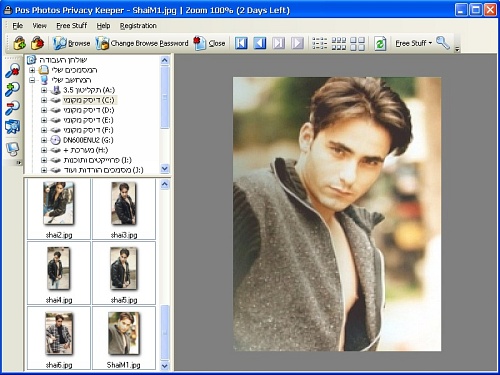Select the zoom out magnifier tool

pos(13,108)
